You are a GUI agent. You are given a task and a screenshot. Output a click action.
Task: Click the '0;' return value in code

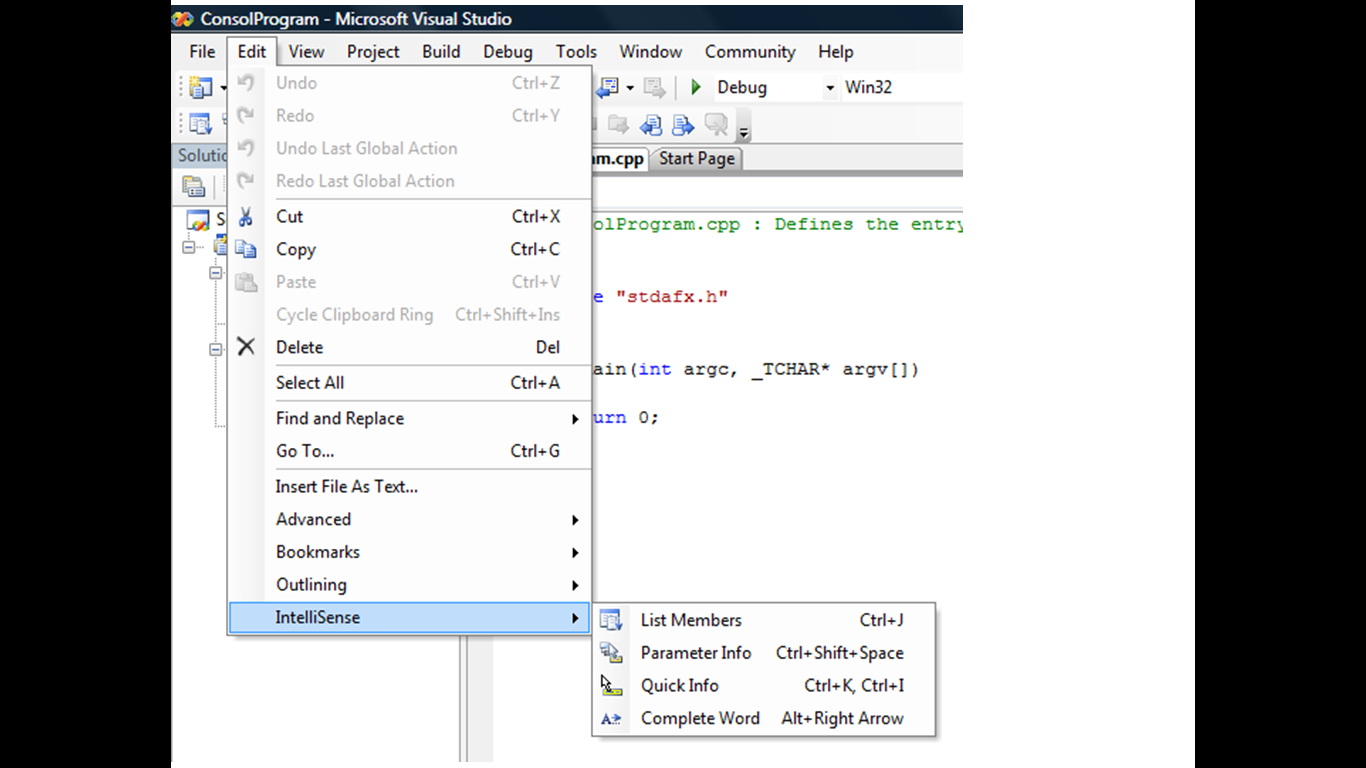pos(648,417)
